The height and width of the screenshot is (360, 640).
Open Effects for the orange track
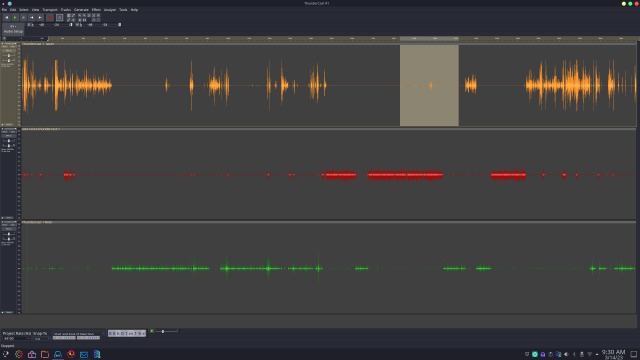click(x=9, y=51)
